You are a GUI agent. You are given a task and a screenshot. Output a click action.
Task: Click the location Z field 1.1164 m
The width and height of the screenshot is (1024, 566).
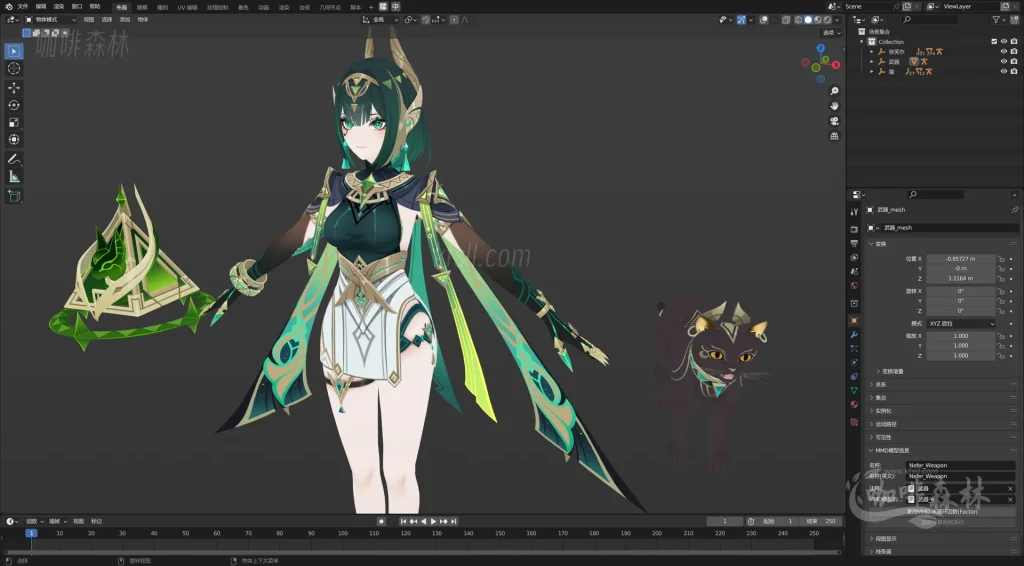961,278
